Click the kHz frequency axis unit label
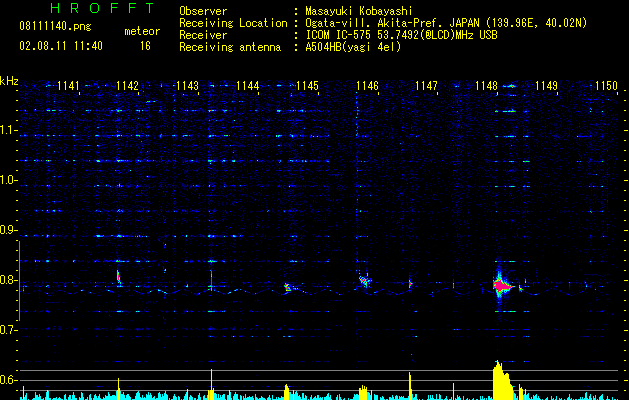 click(x=9, y=81)
